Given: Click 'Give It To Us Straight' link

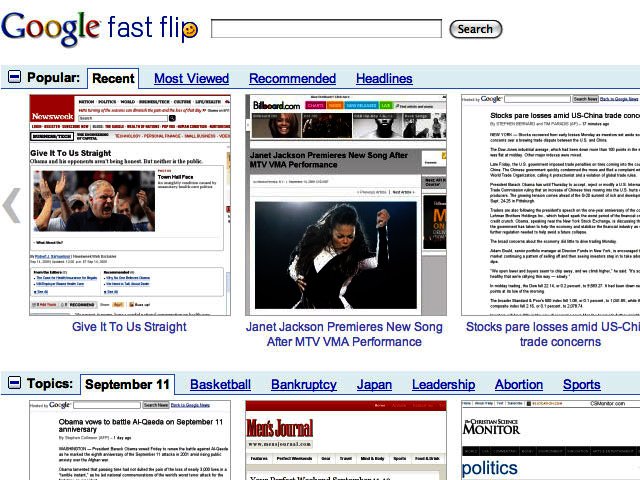Looking at the screenshot, I should click(129, 327).
